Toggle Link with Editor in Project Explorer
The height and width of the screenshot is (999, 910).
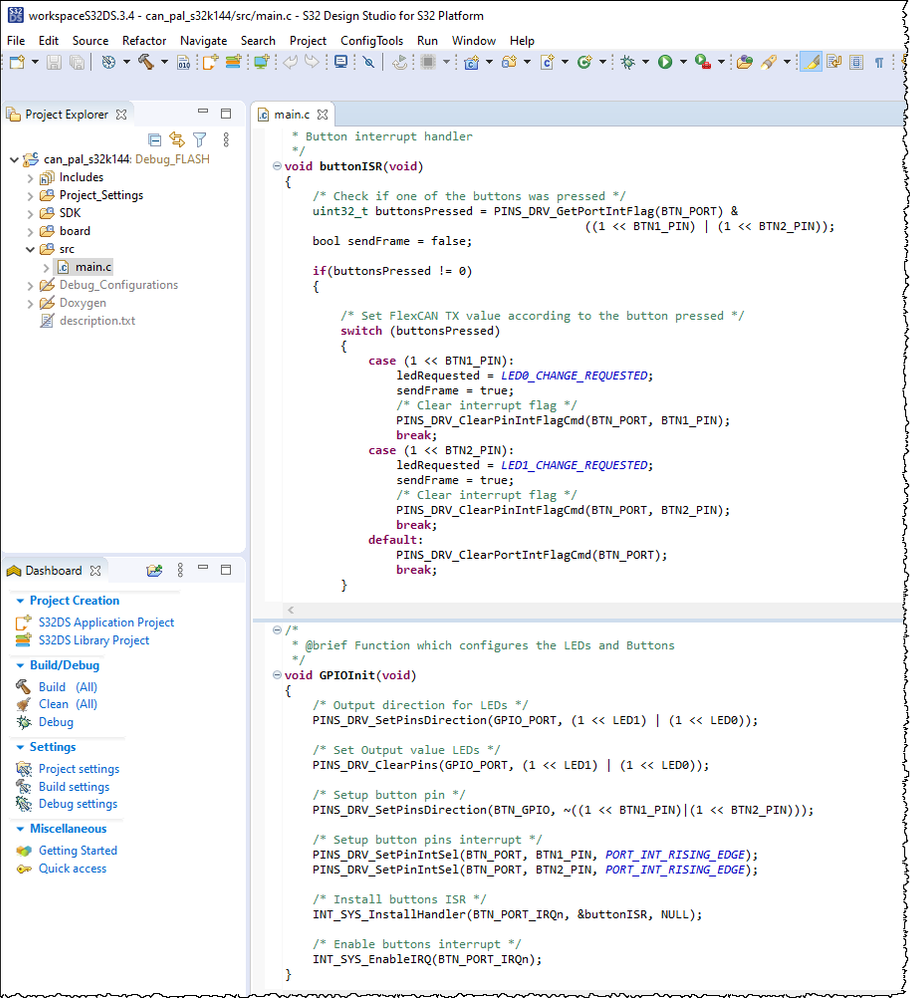(177, 139)
